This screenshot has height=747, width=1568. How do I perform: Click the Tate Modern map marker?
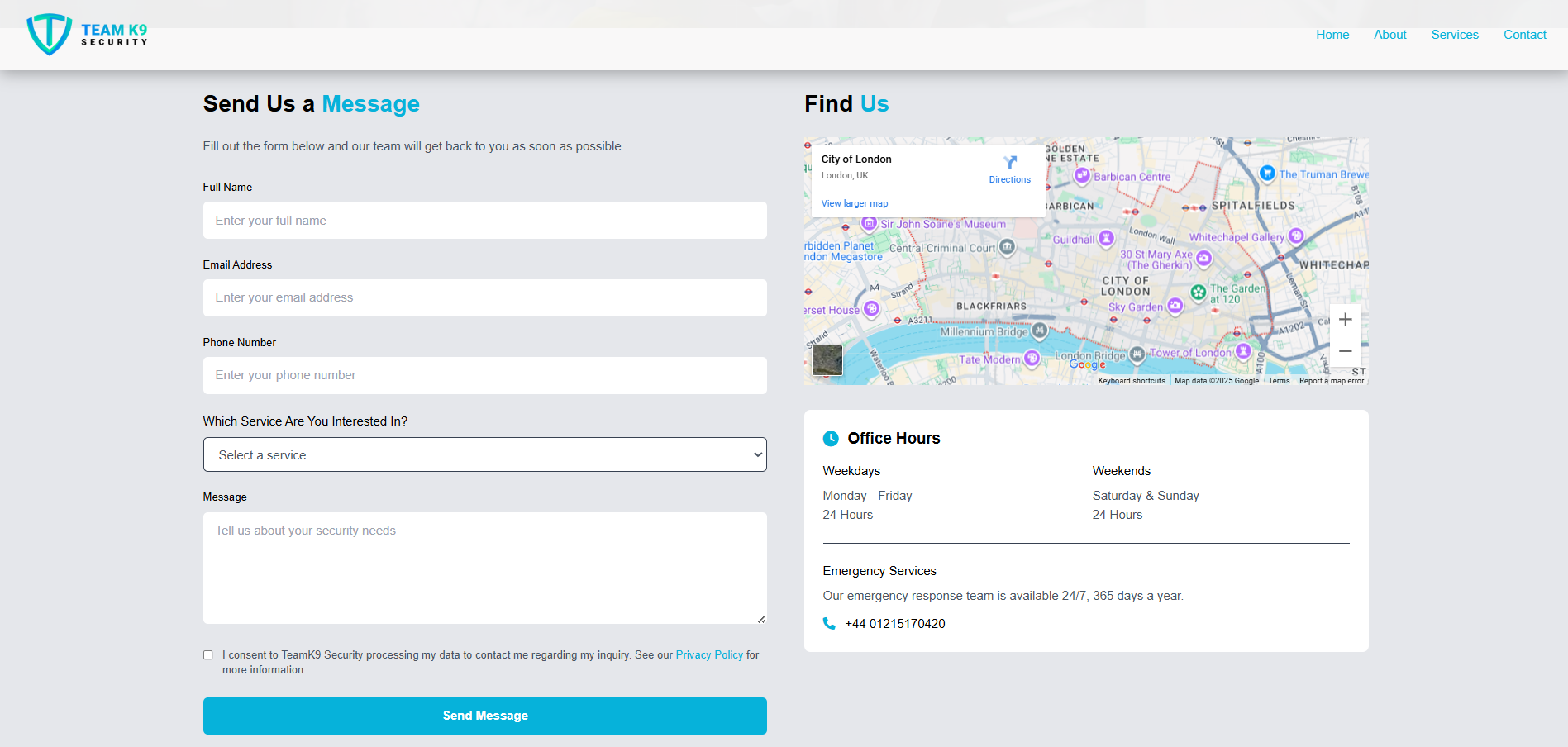click(x=1032, y=359)
